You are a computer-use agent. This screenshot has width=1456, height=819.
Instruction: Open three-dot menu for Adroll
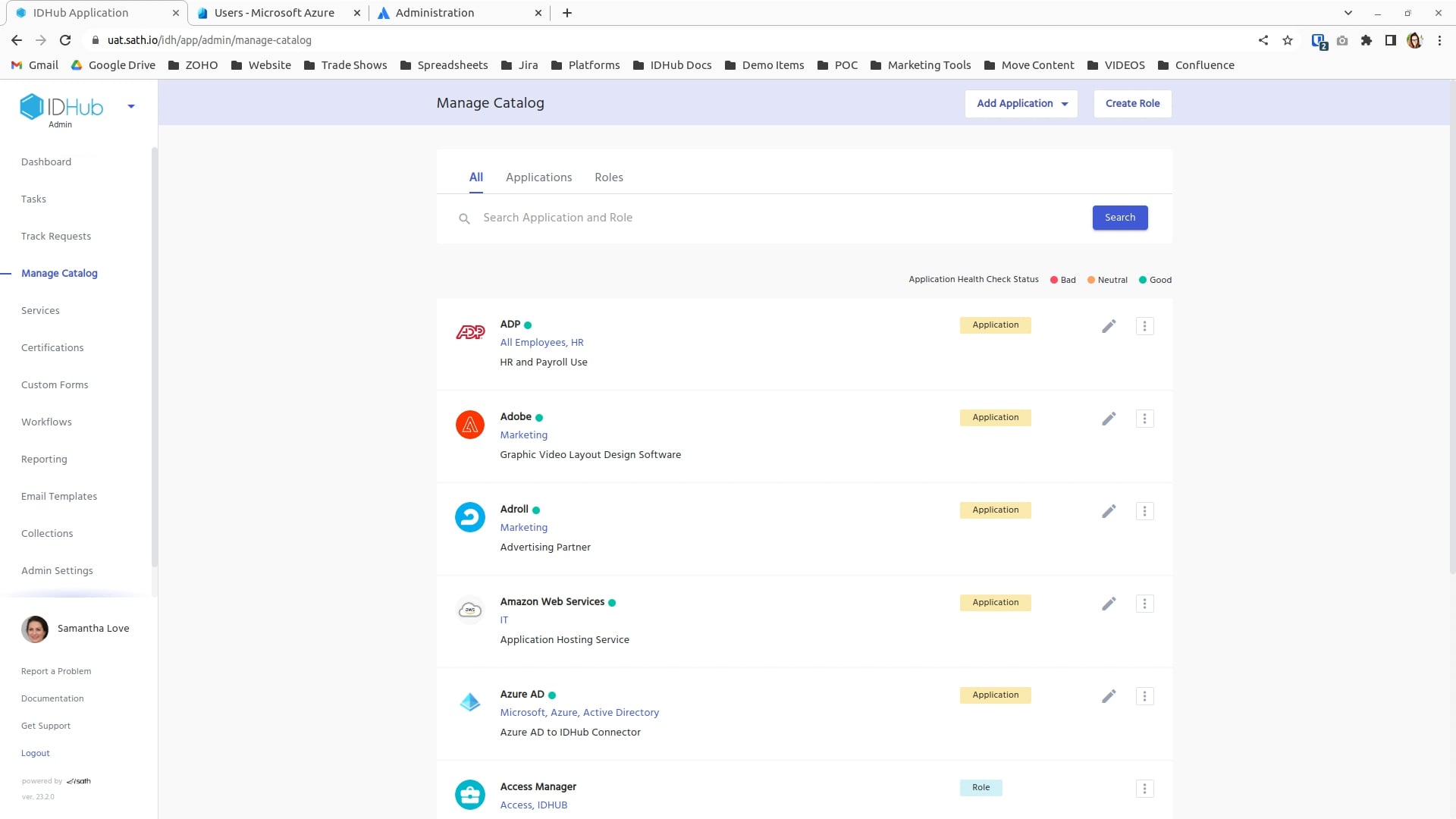(x=1144, y=511)
